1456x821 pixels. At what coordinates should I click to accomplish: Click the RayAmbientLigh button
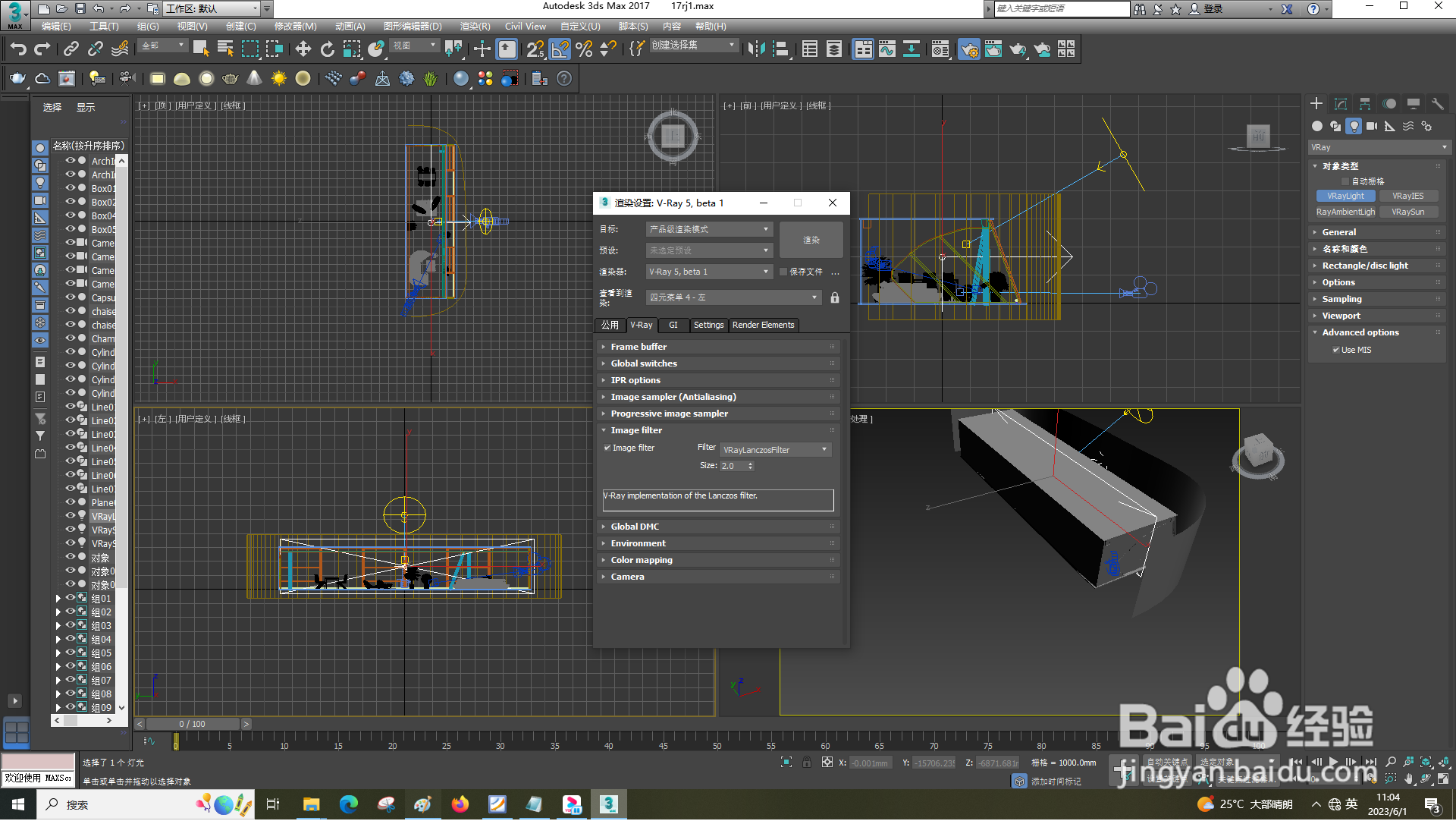tap(1345, 212)
